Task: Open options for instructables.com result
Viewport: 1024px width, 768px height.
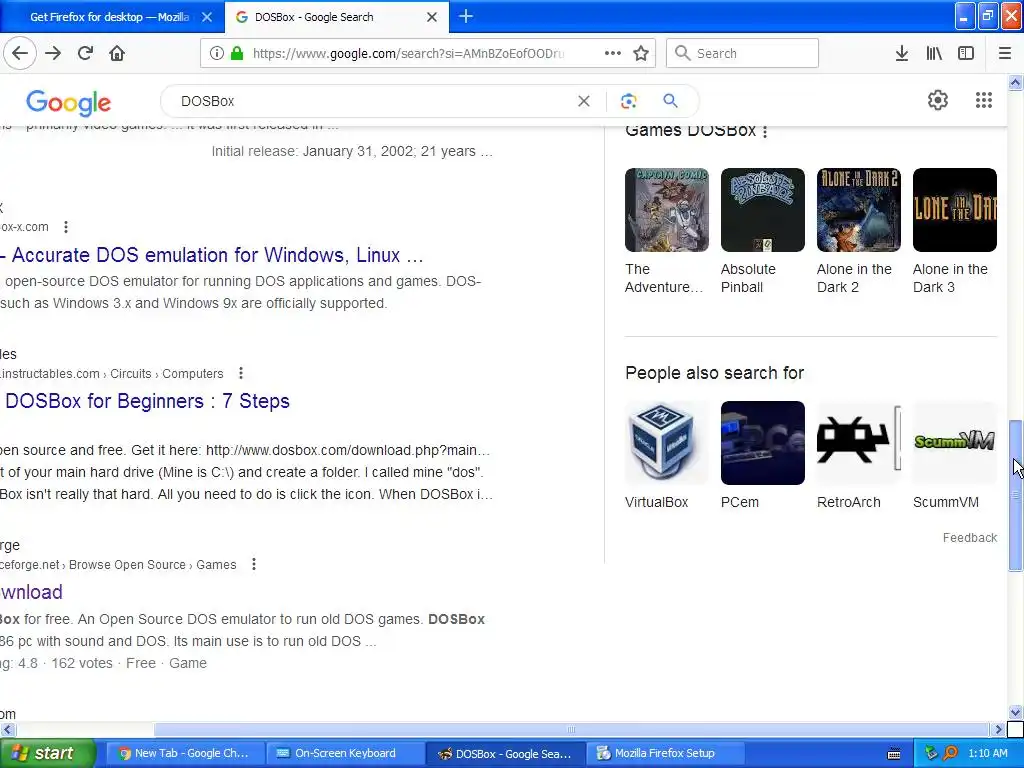Action: pyautogui.click(x=241, y=374)
